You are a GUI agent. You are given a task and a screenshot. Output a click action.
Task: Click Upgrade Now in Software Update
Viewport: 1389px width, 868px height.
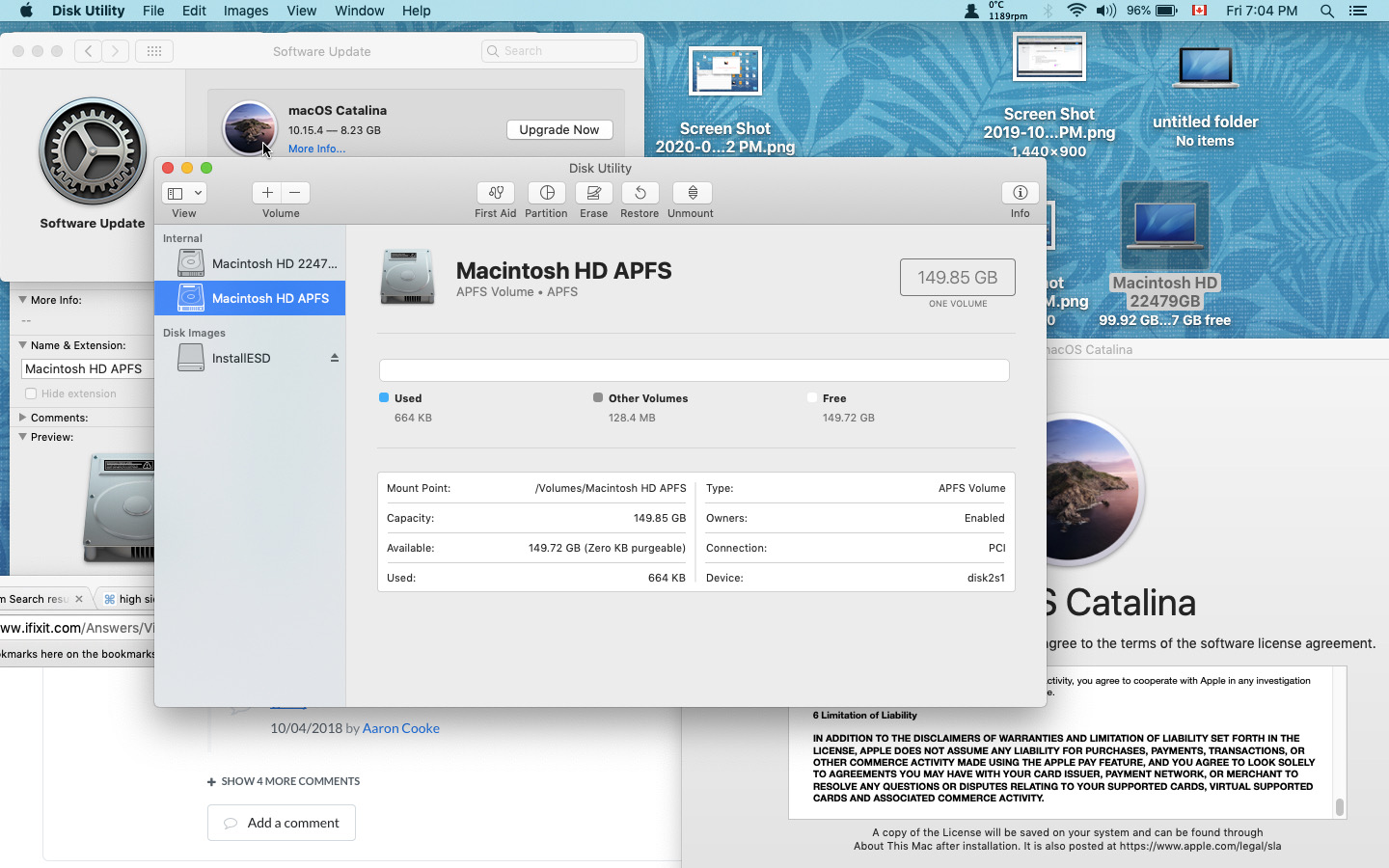tap(559, 129)
